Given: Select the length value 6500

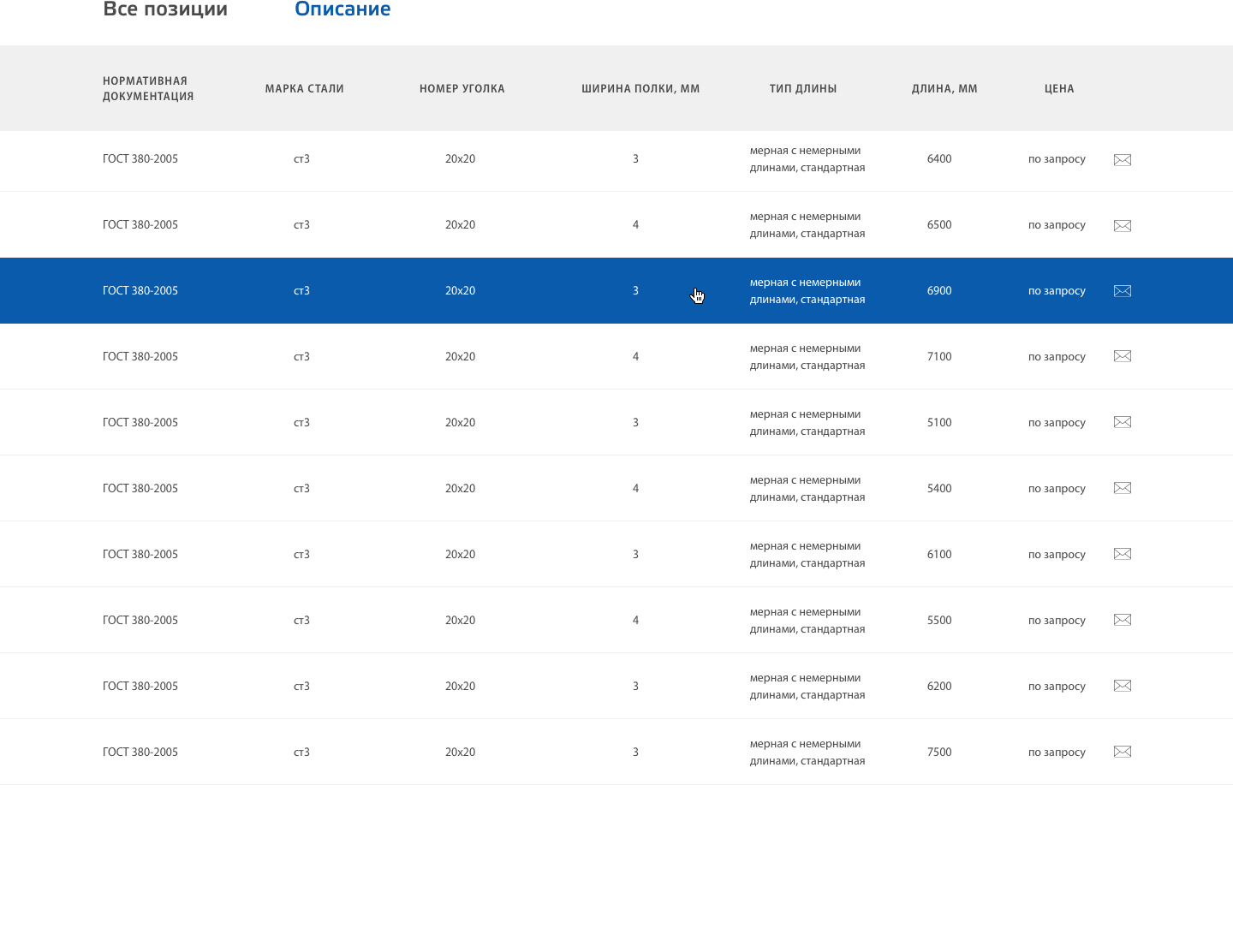Looking at the screenshot, I should 939,225.
